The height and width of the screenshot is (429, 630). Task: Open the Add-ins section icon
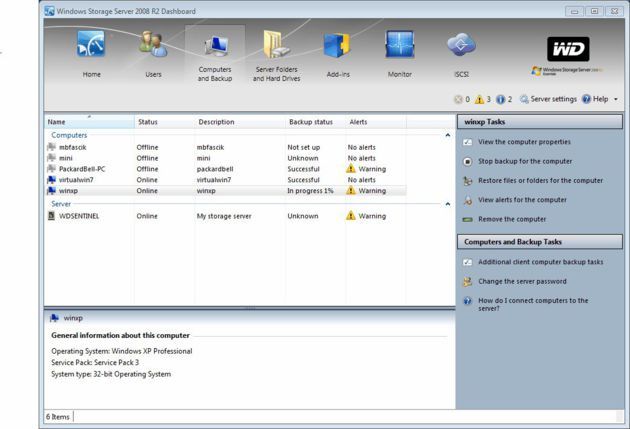pos(338,45)
